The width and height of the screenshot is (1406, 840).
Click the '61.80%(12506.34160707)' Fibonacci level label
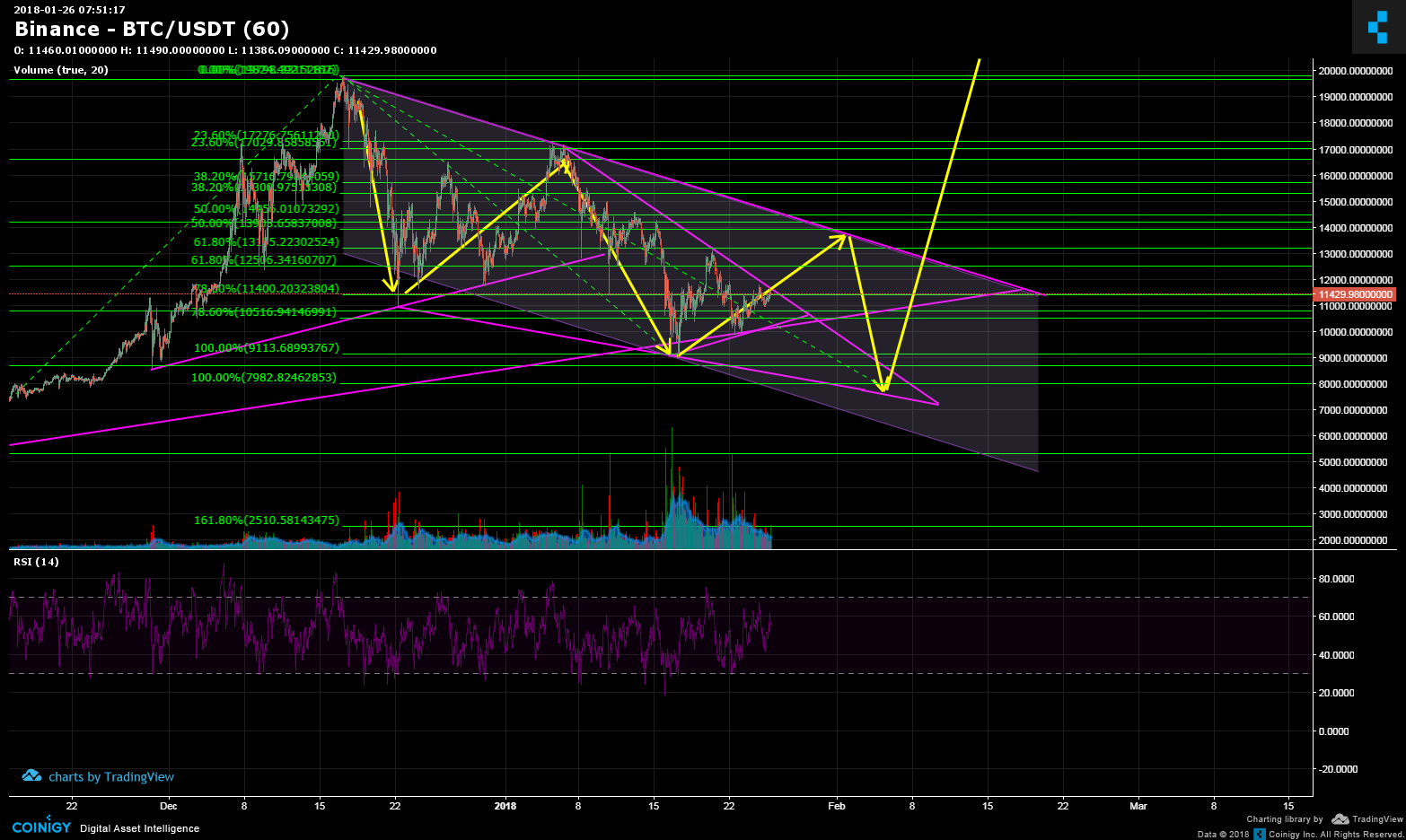pyautogui.click(x=262, y=260)
